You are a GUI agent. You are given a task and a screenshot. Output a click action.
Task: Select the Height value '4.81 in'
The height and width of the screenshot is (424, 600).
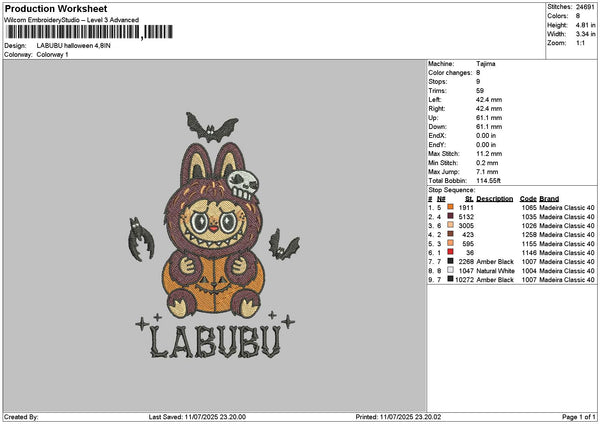[585, 25]
